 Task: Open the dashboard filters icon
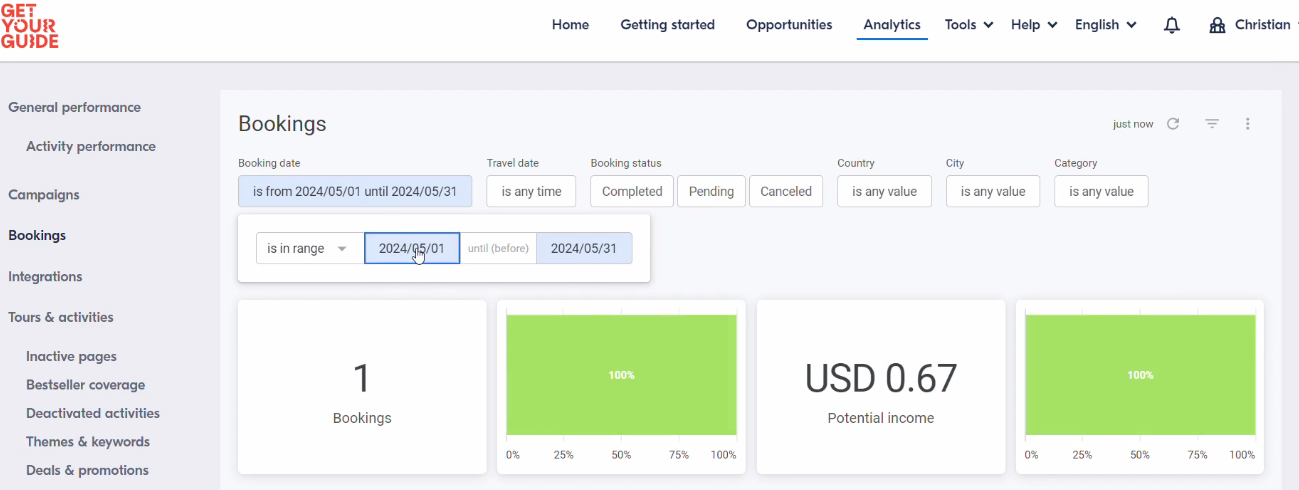1212,124
